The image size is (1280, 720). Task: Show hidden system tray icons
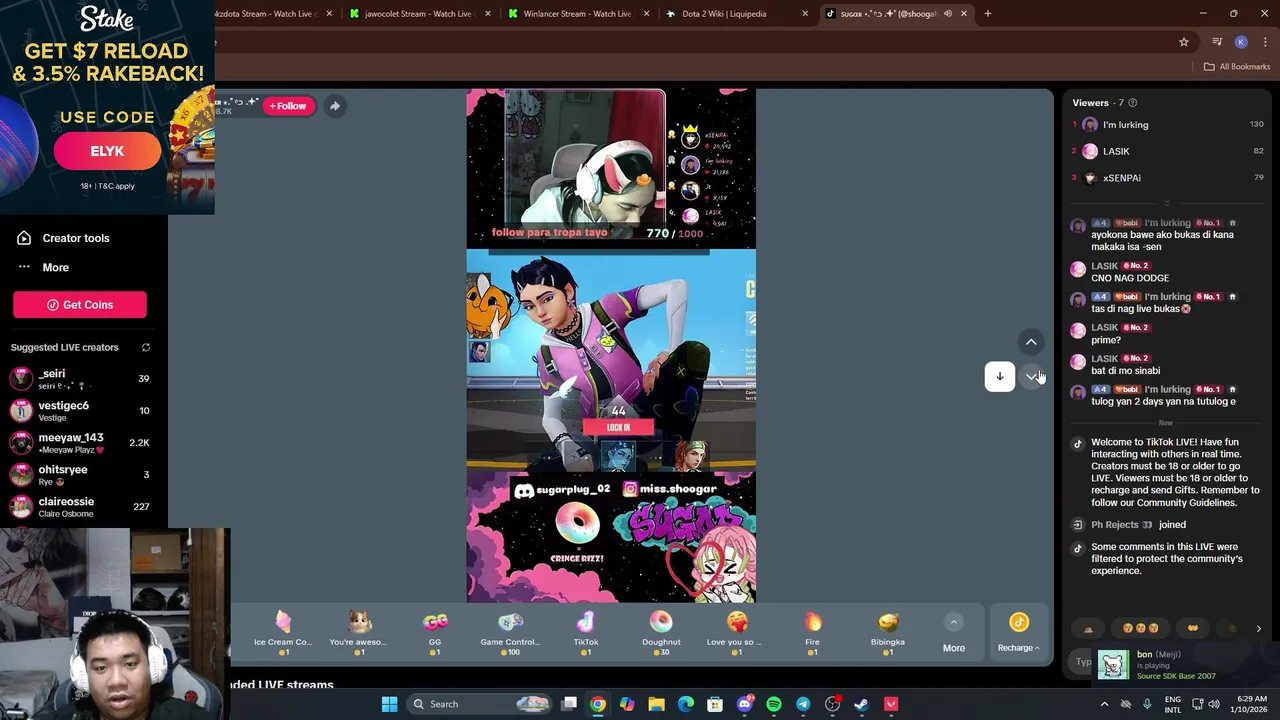coord(1104,704)
